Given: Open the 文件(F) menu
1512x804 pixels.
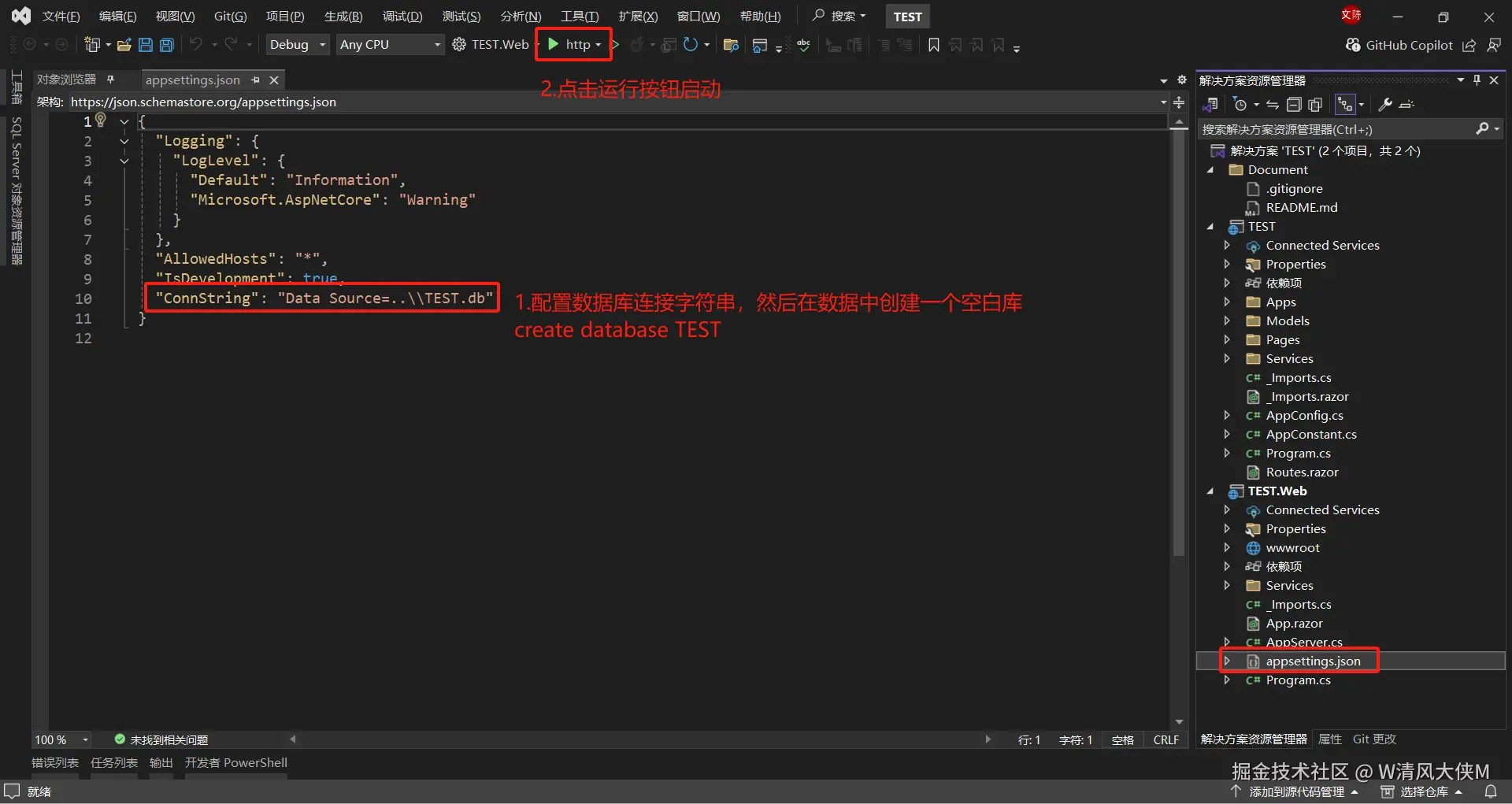Looking at the screenshot, I should tap(61, 17).
